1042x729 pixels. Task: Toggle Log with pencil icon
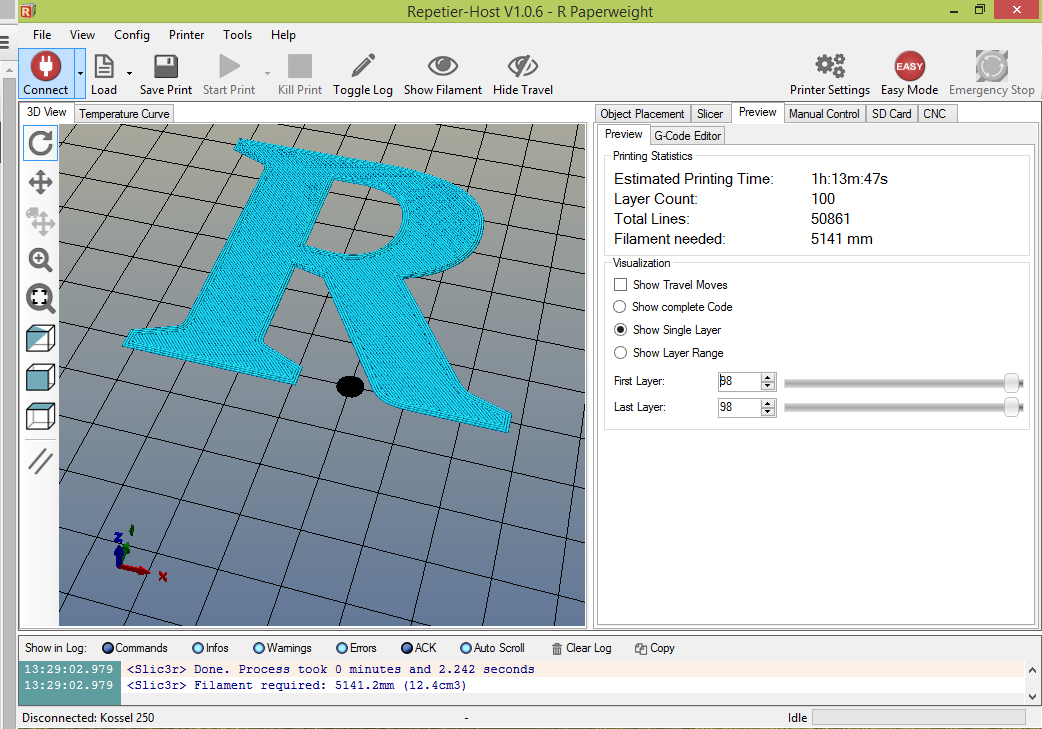pyautogui.click(x=363, y=66)
